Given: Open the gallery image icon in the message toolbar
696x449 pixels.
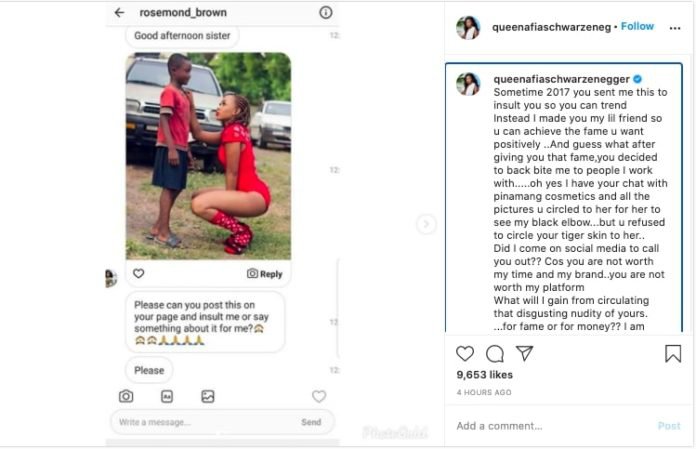Looking at the screenshot, I should (x=208, y=396).
